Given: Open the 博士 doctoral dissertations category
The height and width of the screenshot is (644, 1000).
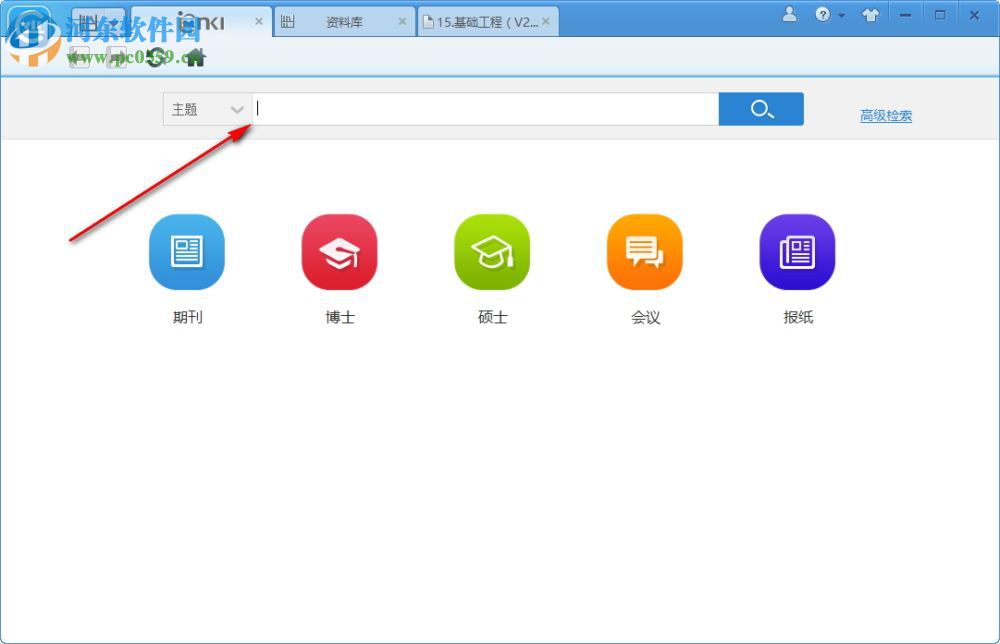Looking at the screenshot, I should [339, 252].
